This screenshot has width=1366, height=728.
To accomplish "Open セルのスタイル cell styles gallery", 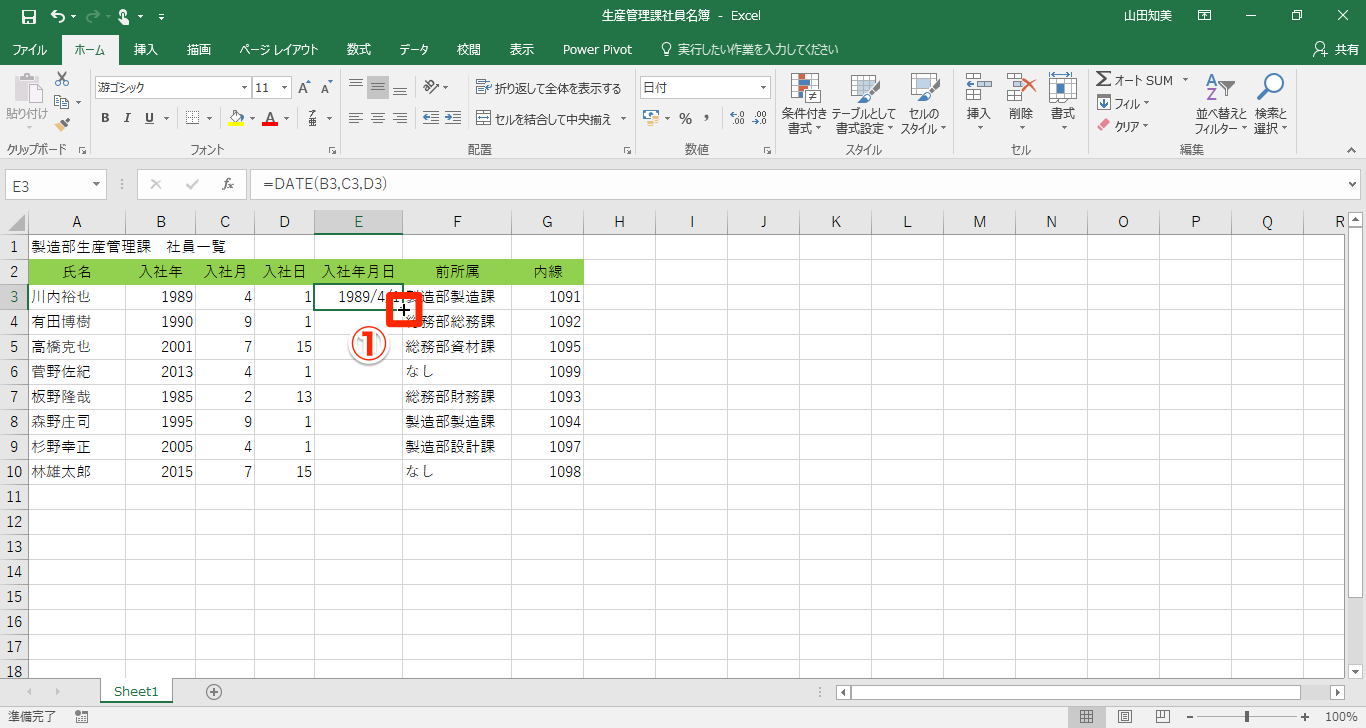I will click(x=924, y=104).
